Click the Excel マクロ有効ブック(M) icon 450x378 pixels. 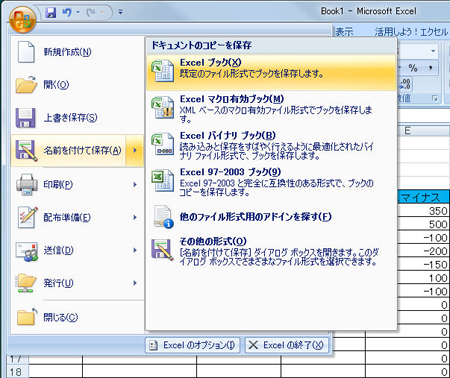[x=163, y=107]
